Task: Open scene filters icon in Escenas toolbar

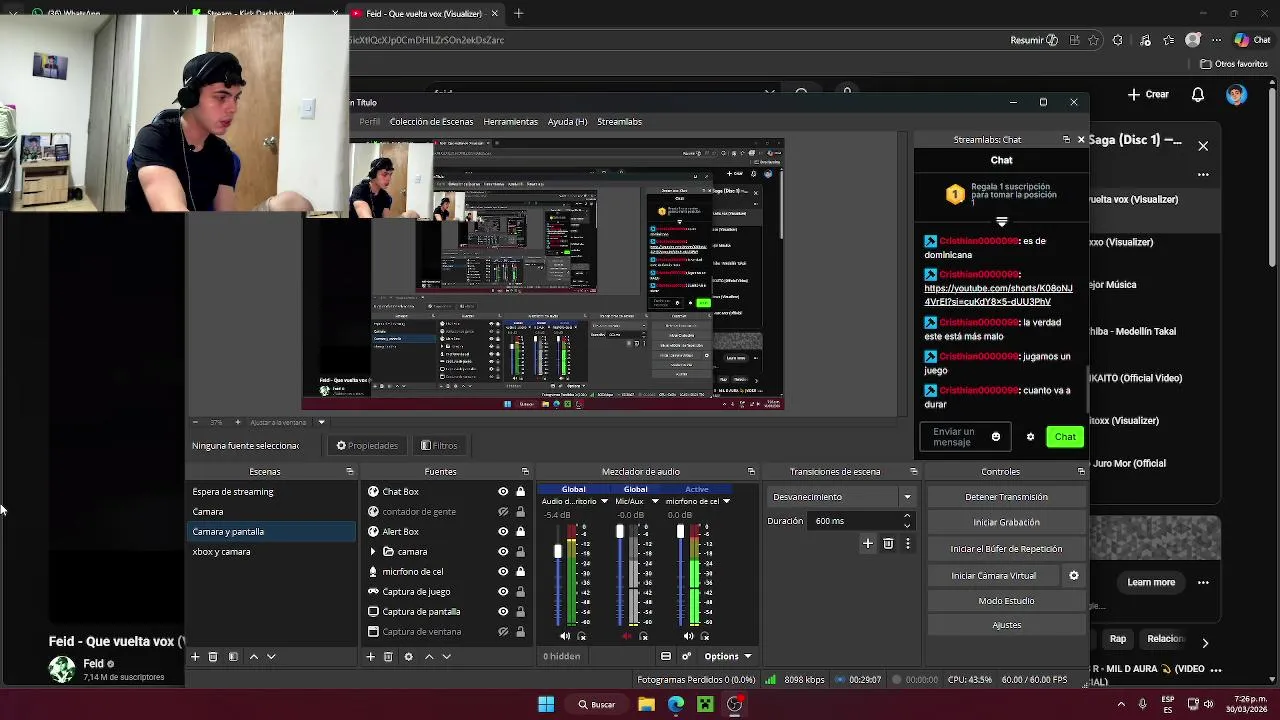Action: pos(233,657)
